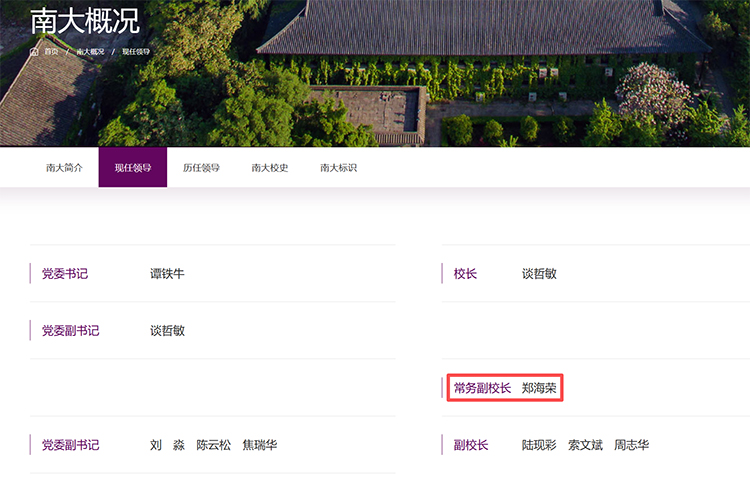Click 谈哲敏 in the 党委副书记 row

pos(167,331)
